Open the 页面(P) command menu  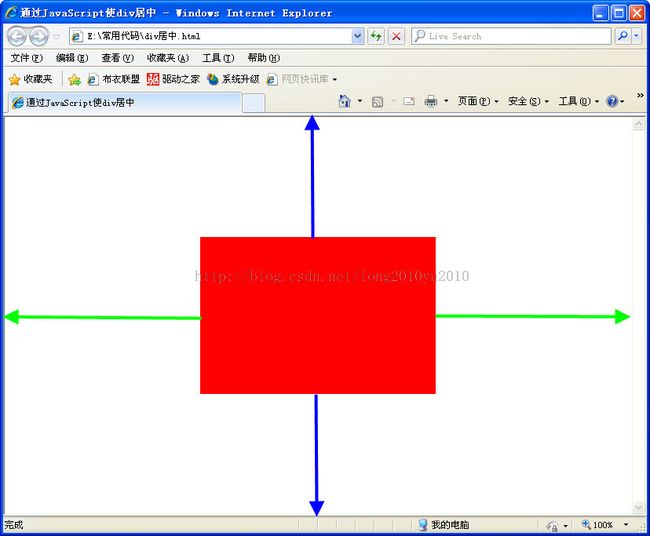pyautogui.click(x=478, y=101)
